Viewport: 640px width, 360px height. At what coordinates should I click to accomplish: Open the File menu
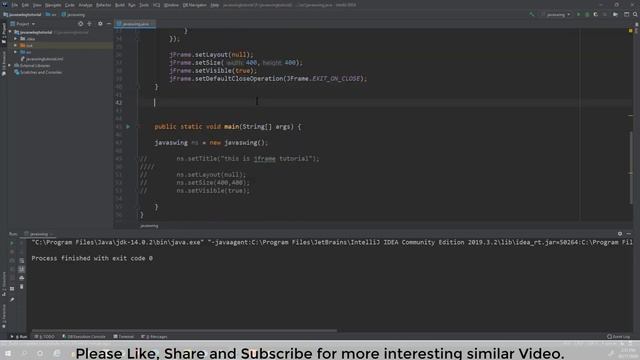tap(15, 5)
